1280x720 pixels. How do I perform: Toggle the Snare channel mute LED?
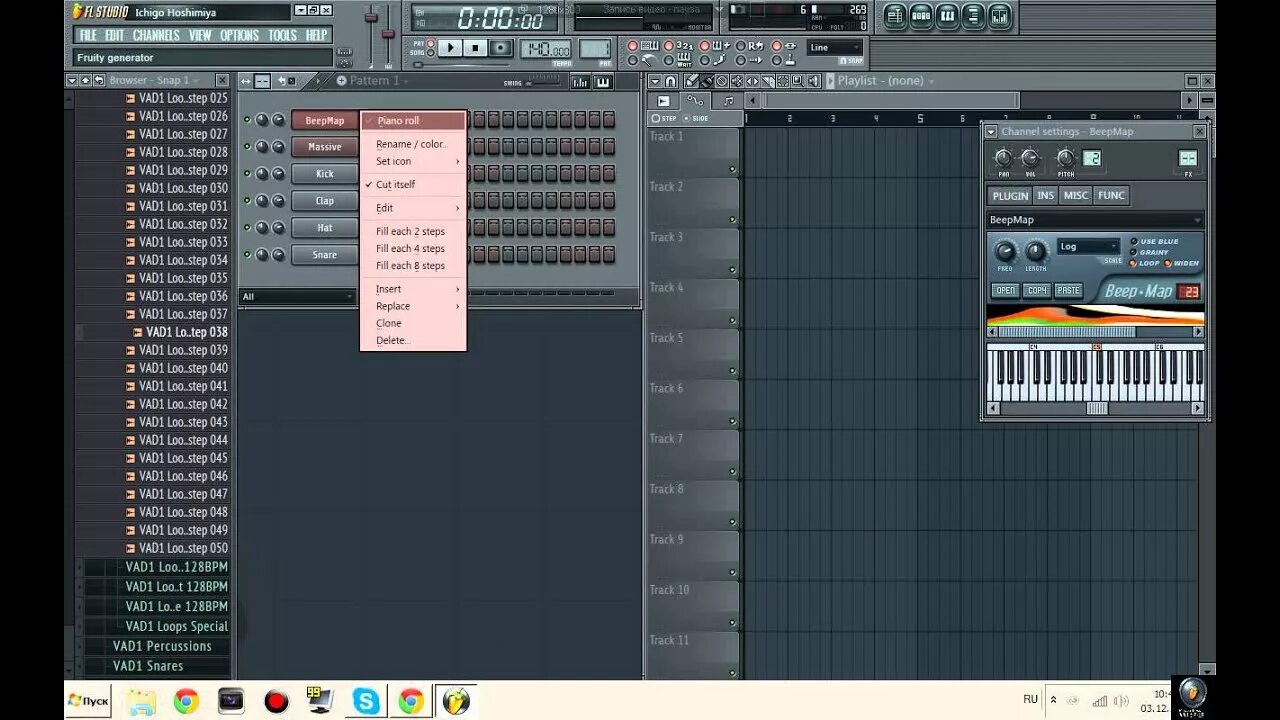click(247, 255)
